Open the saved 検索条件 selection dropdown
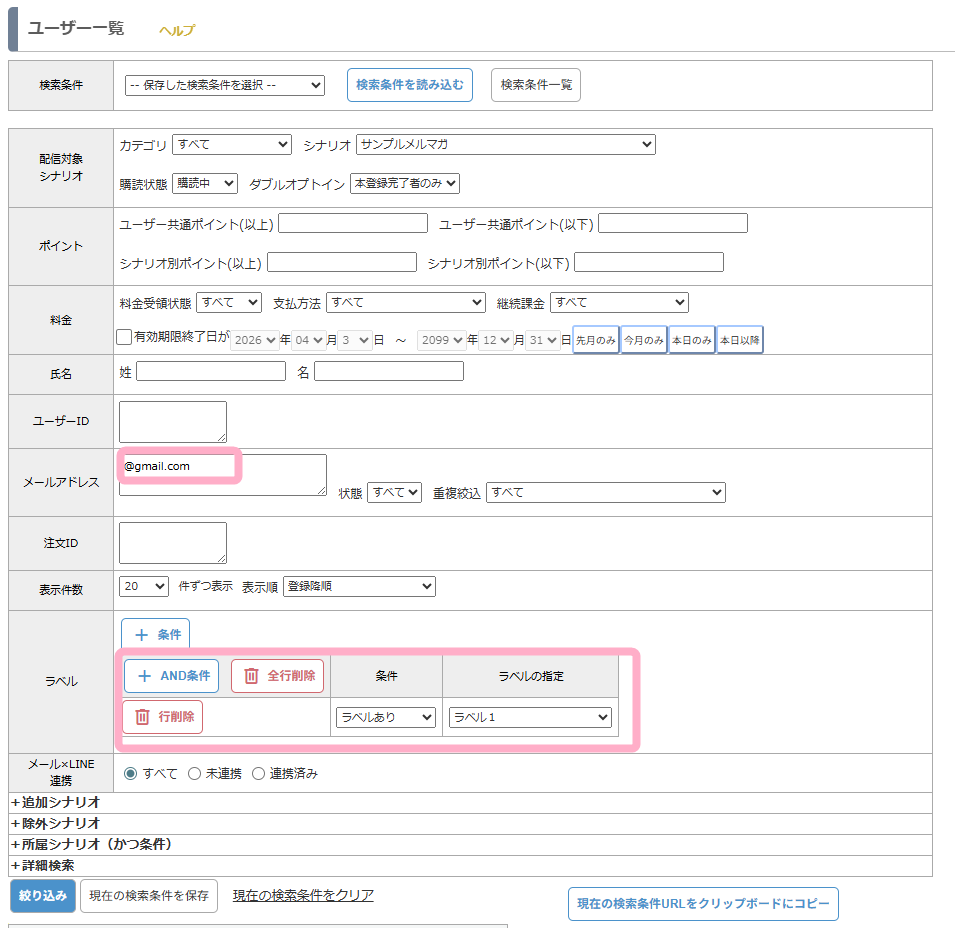 tap(225, 85)
